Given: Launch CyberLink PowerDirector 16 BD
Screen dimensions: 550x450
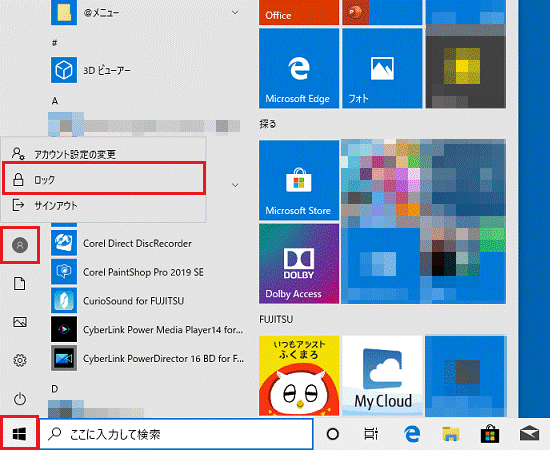Looking at the screenshot, I should pyautogui.click(x=147, y=358).
